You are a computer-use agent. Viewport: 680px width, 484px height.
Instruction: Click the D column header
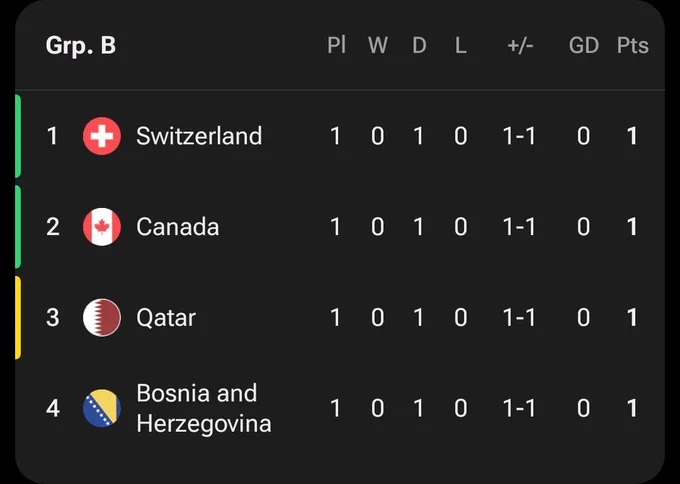pos(419,45)
